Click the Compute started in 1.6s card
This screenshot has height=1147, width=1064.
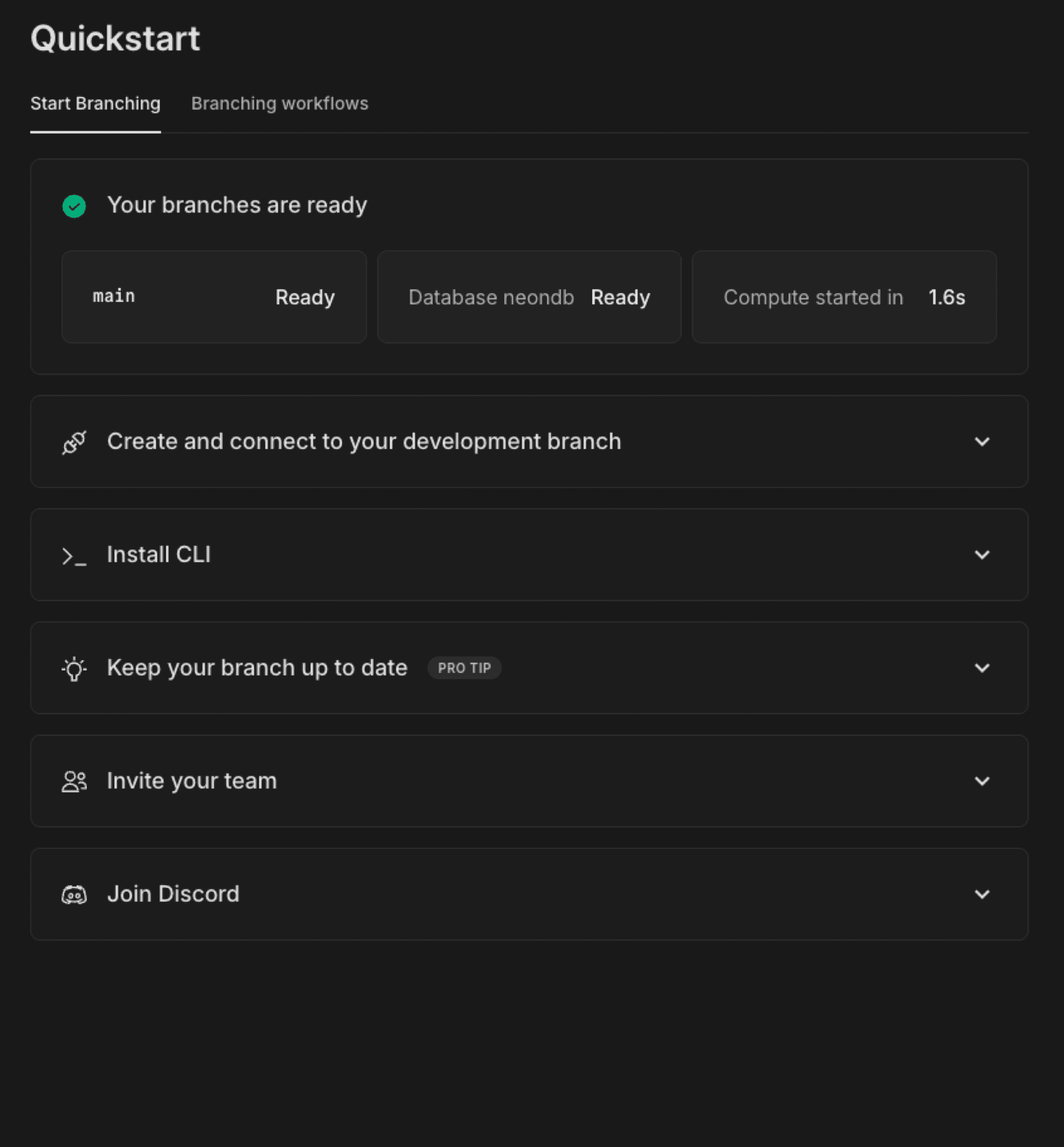844,297
